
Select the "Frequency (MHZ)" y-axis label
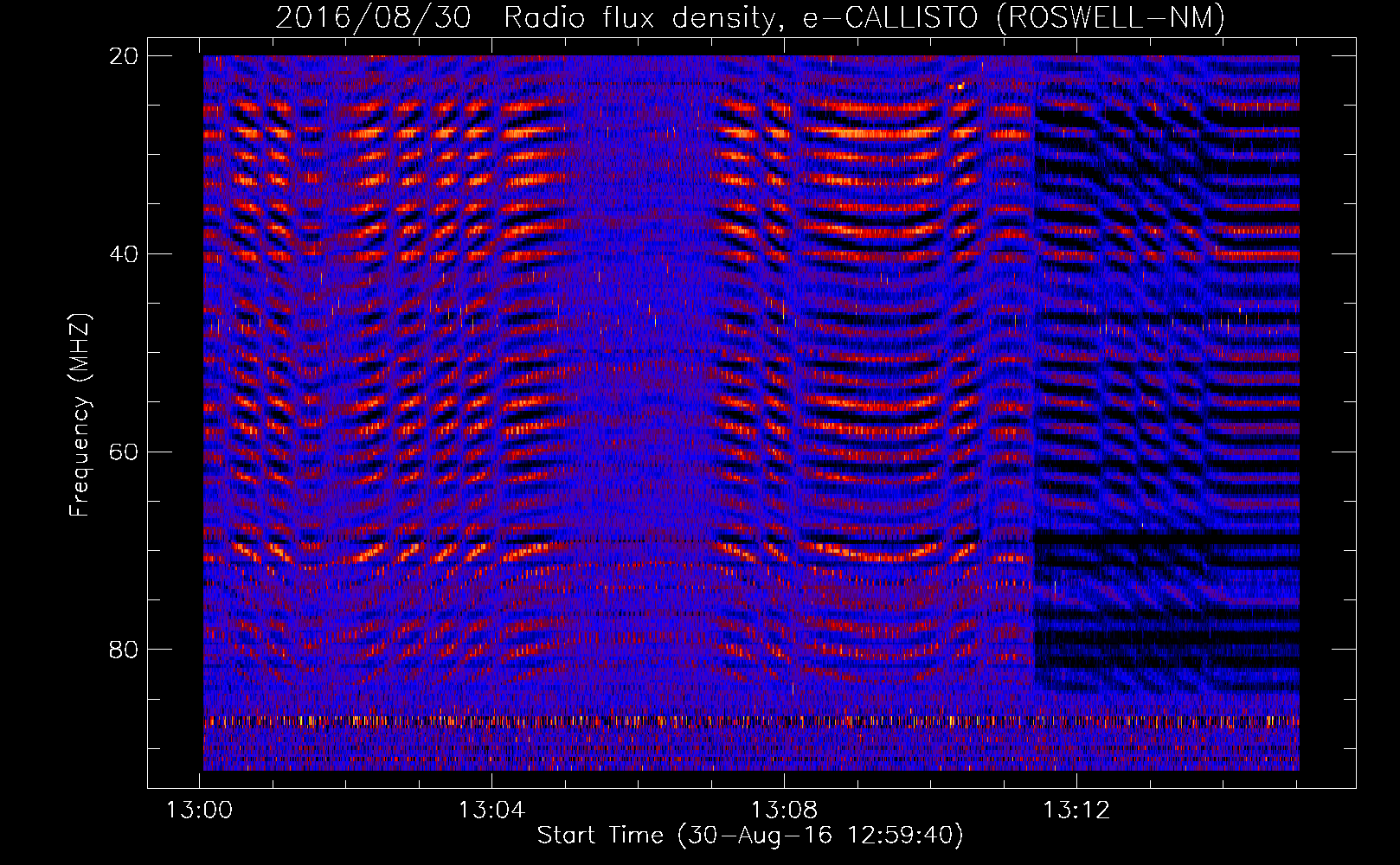point(80,415)
